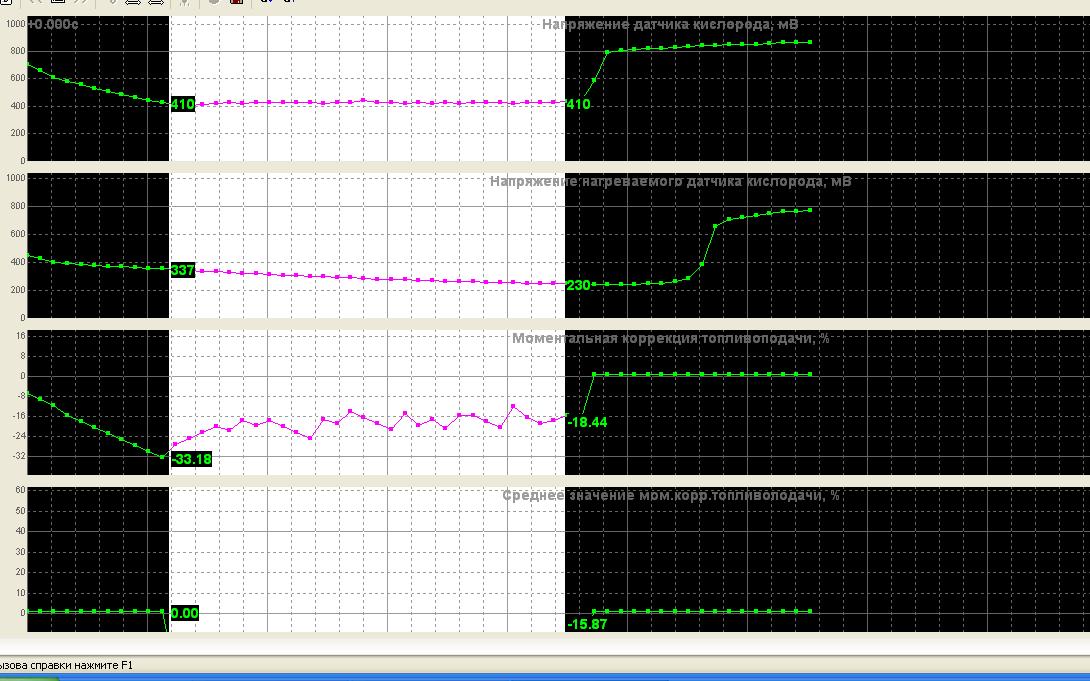Click the -16 axis label

18,416
